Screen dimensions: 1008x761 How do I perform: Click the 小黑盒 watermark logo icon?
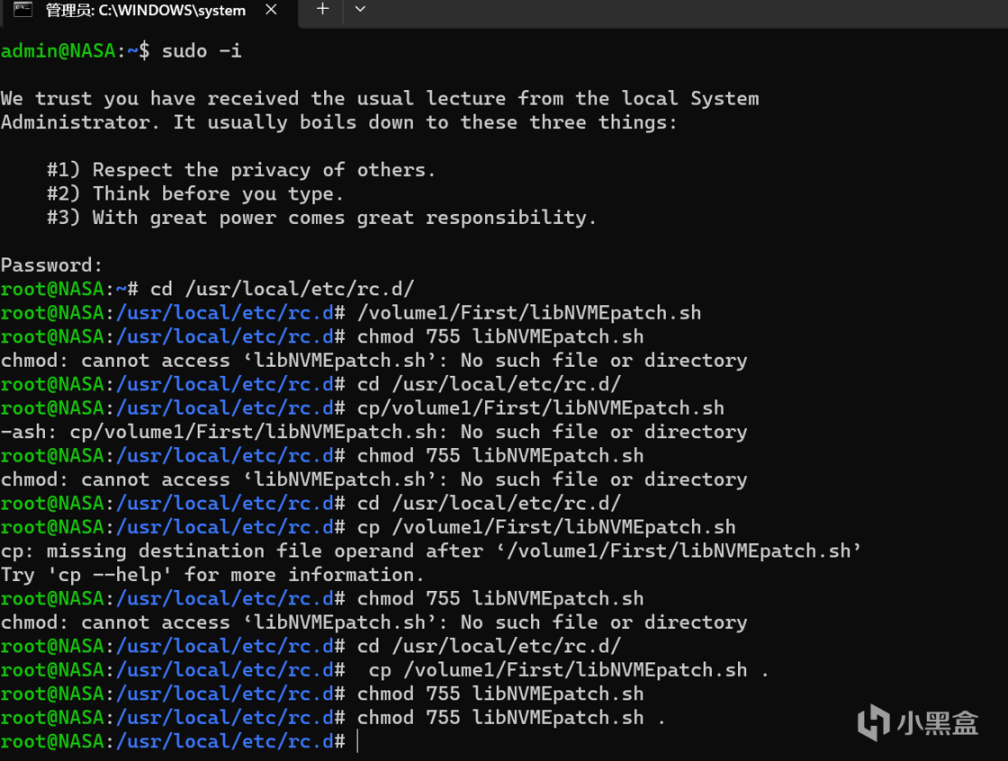pos(875,722)
